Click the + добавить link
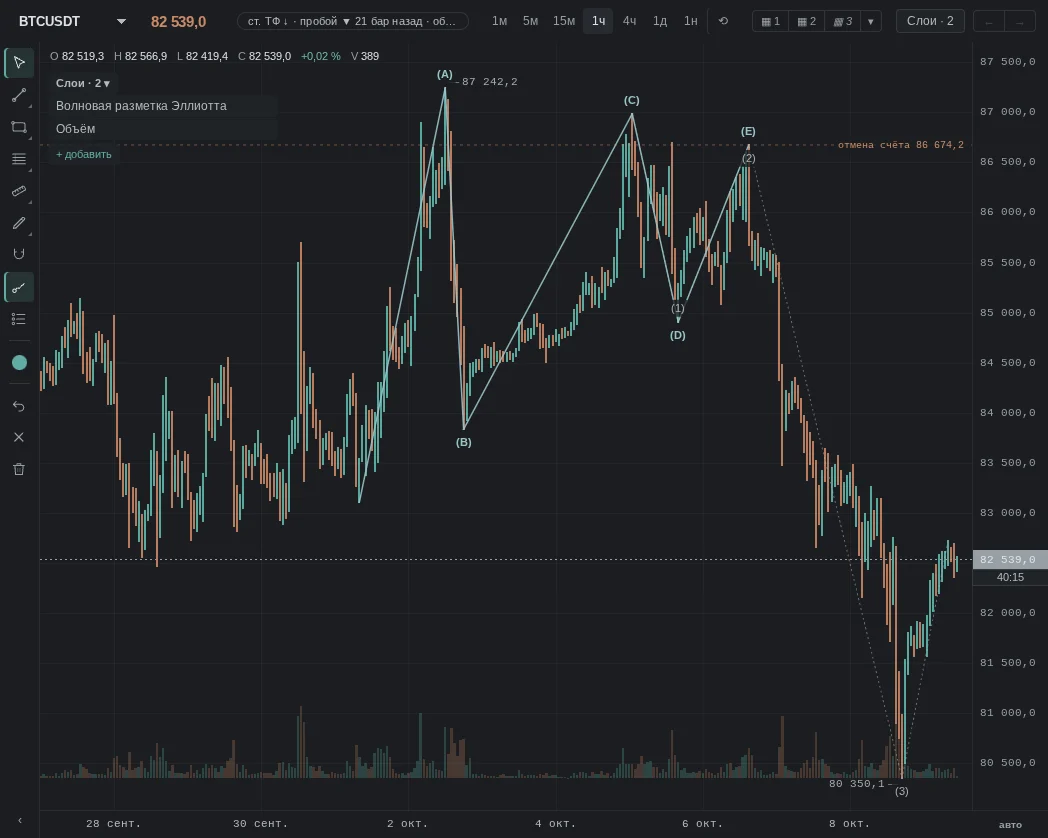The height and width of the screenshot is (838, 1048). tap(84, 154)
